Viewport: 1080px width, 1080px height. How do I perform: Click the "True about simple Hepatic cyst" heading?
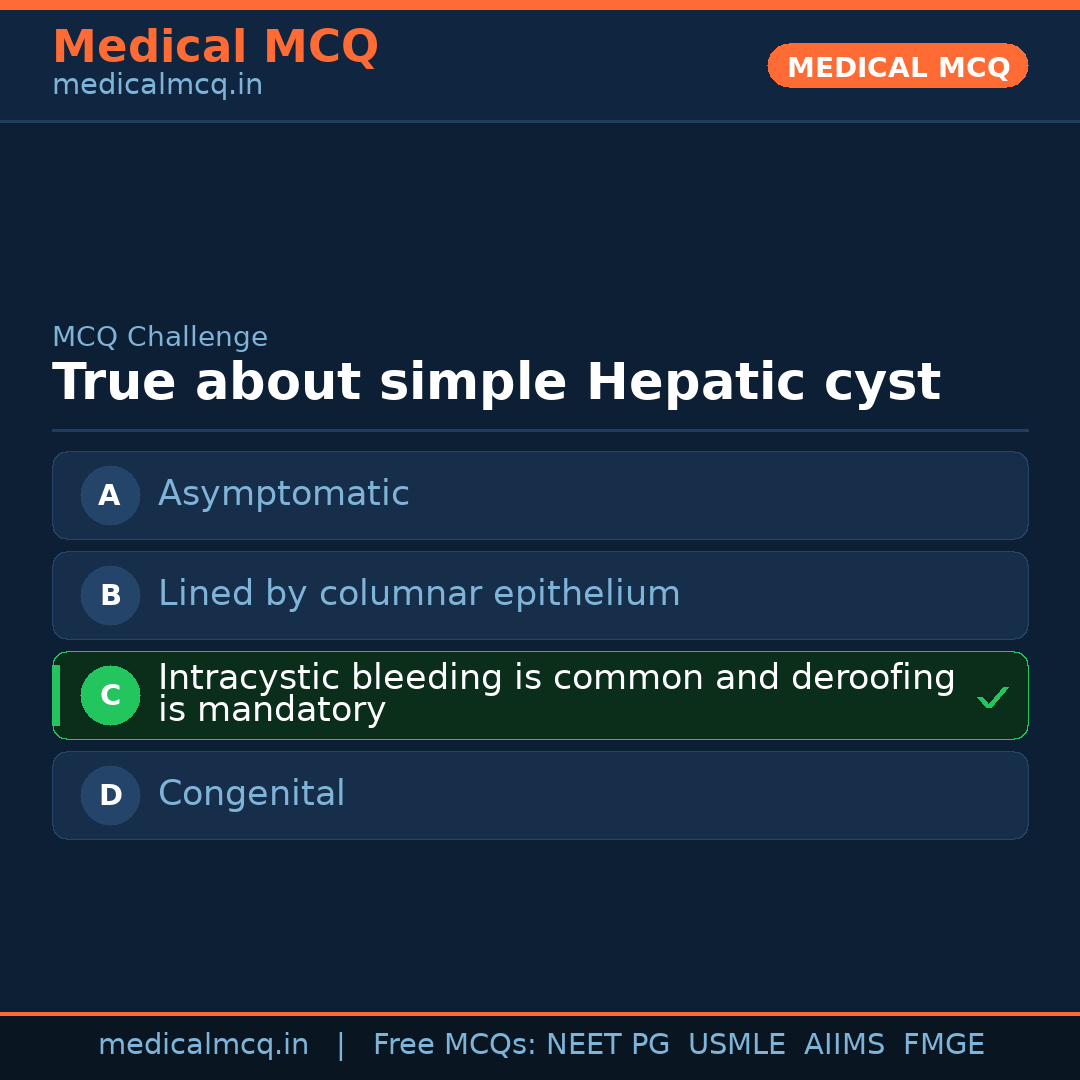[496, 383]
